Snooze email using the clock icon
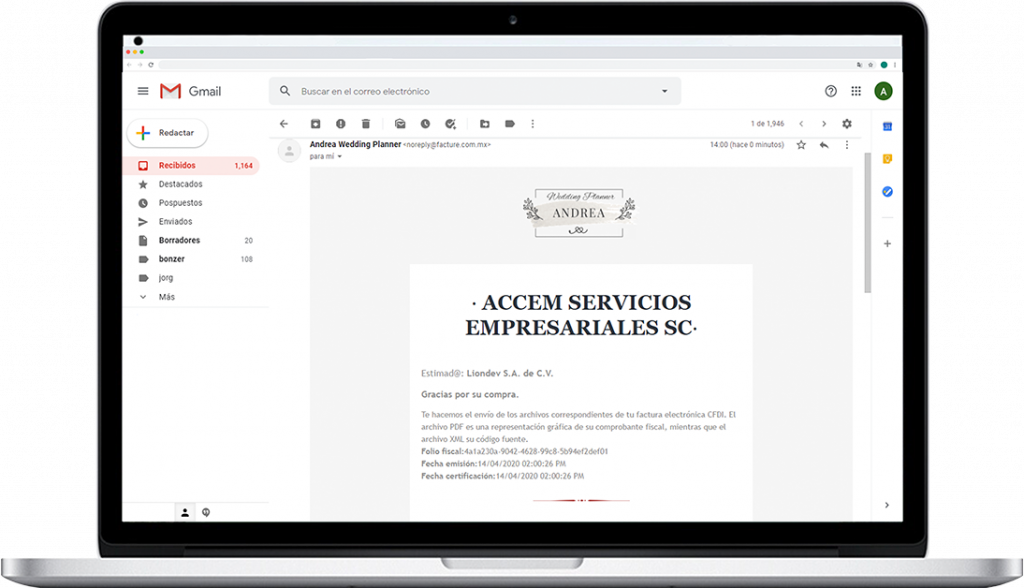This screenshot has width=1024, height=588. [x=425, y=124]
